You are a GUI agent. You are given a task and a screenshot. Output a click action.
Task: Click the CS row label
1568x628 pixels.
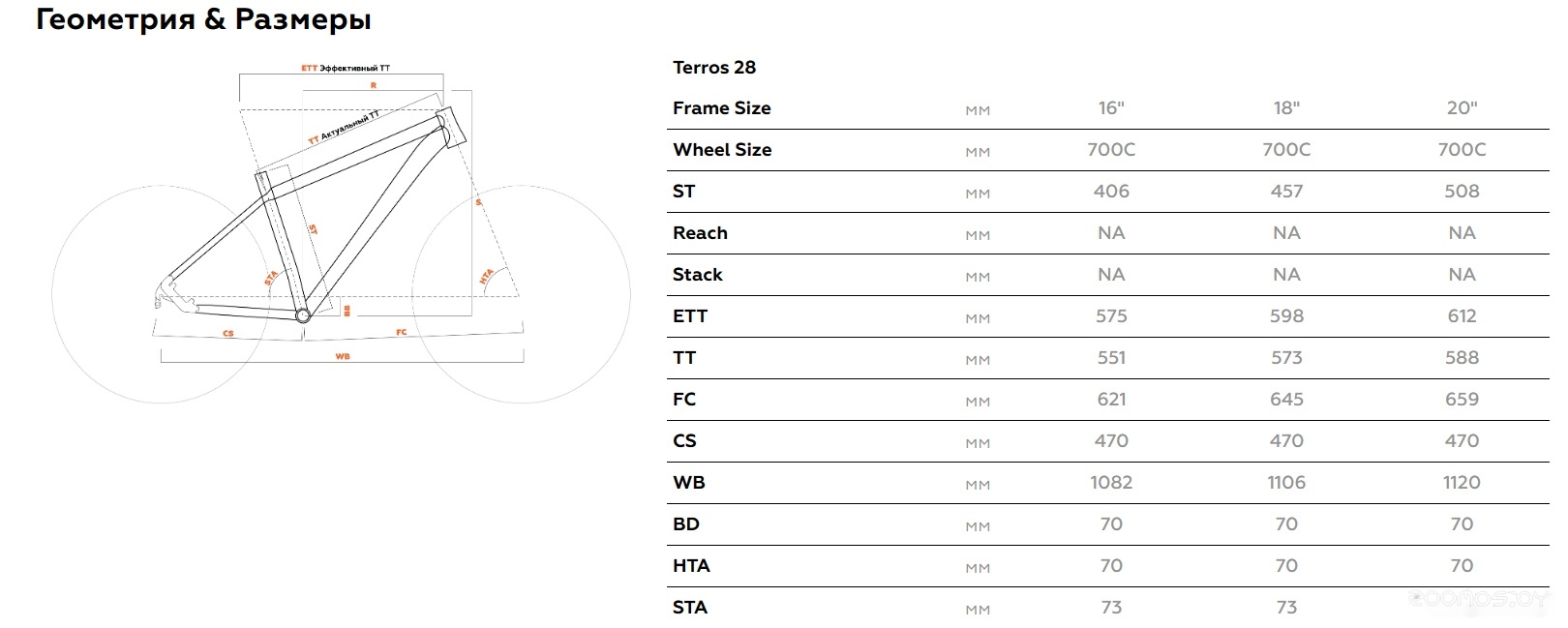point(684,441)
